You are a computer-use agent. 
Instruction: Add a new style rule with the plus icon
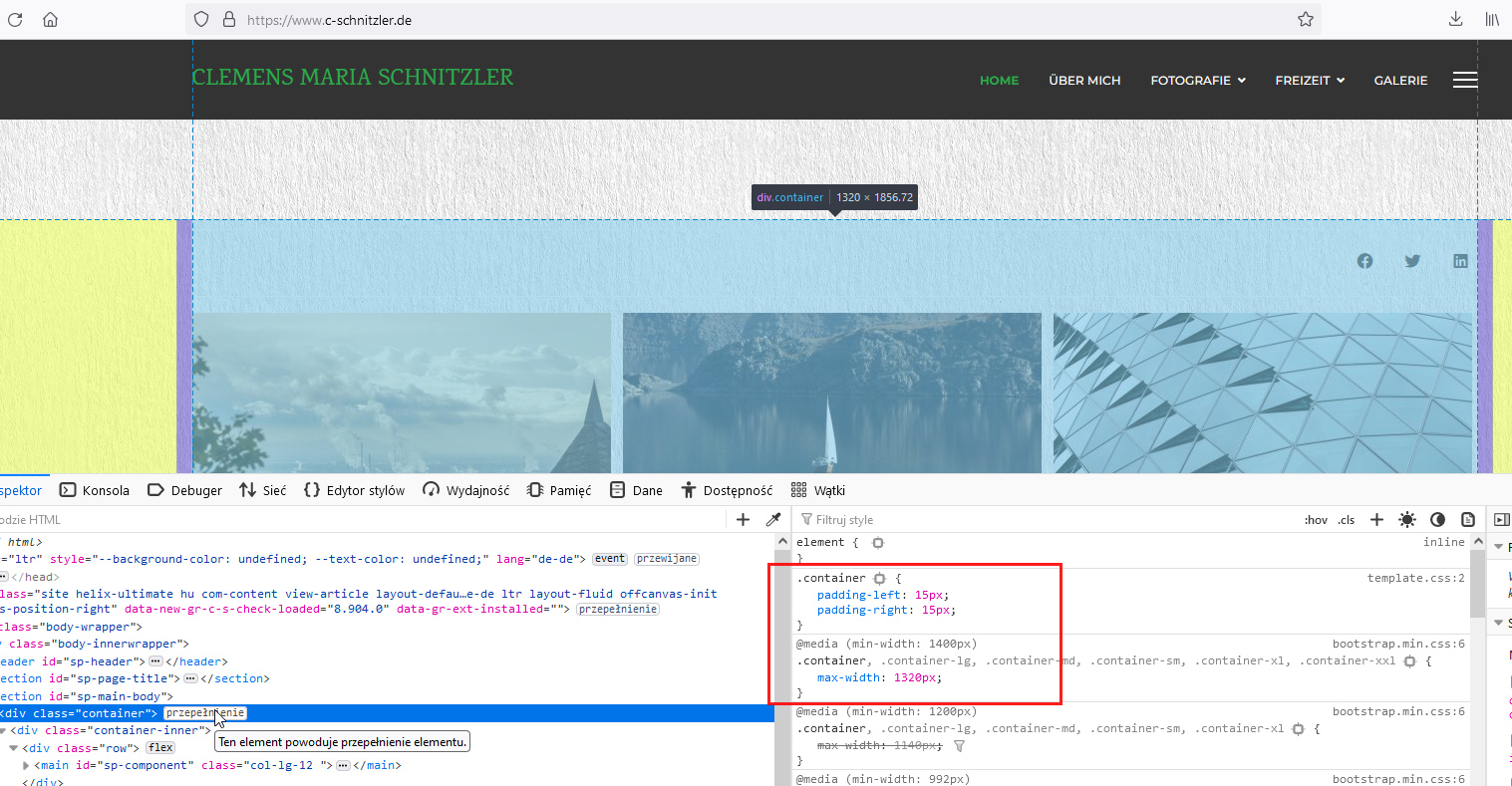[1376, 519]
